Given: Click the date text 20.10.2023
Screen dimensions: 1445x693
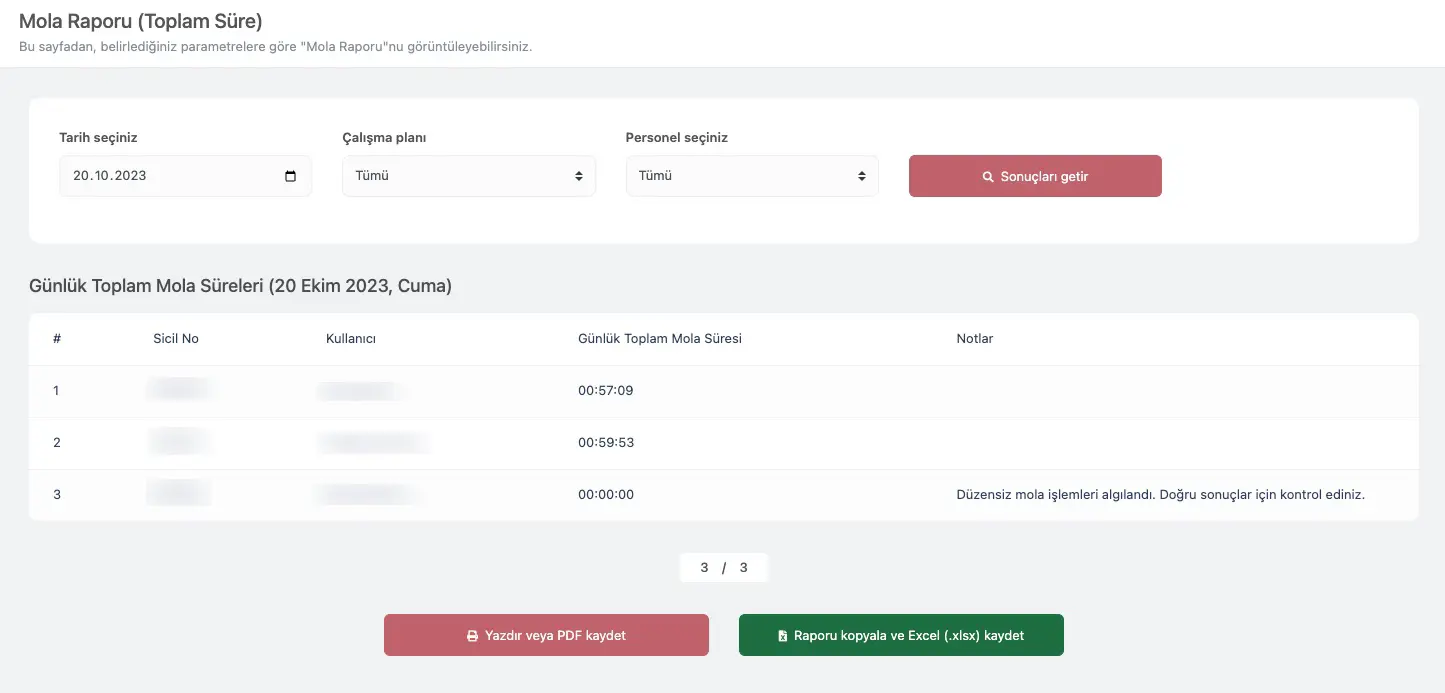Looking at the screenshot, I should (110, 176).
